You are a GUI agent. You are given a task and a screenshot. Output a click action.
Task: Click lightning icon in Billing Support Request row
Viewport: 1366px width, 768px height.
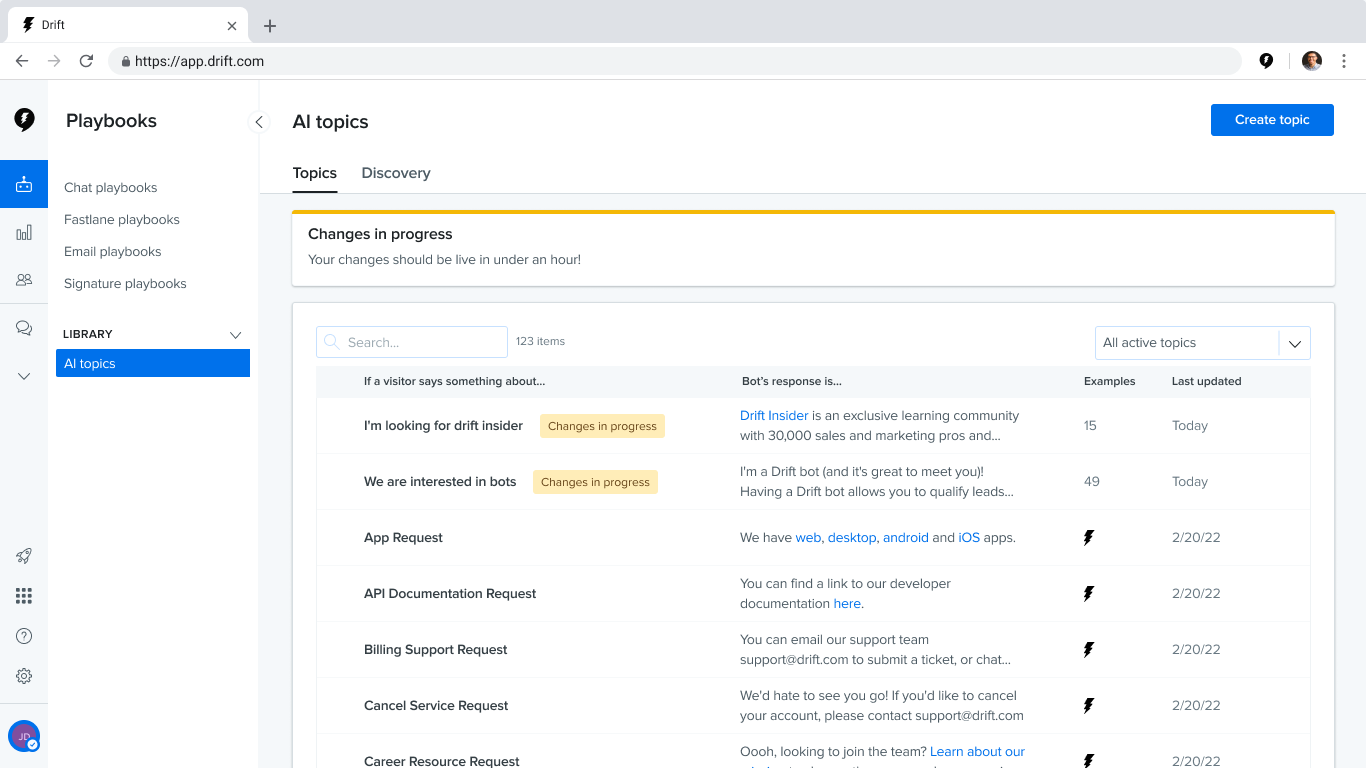coord(1089,650)
